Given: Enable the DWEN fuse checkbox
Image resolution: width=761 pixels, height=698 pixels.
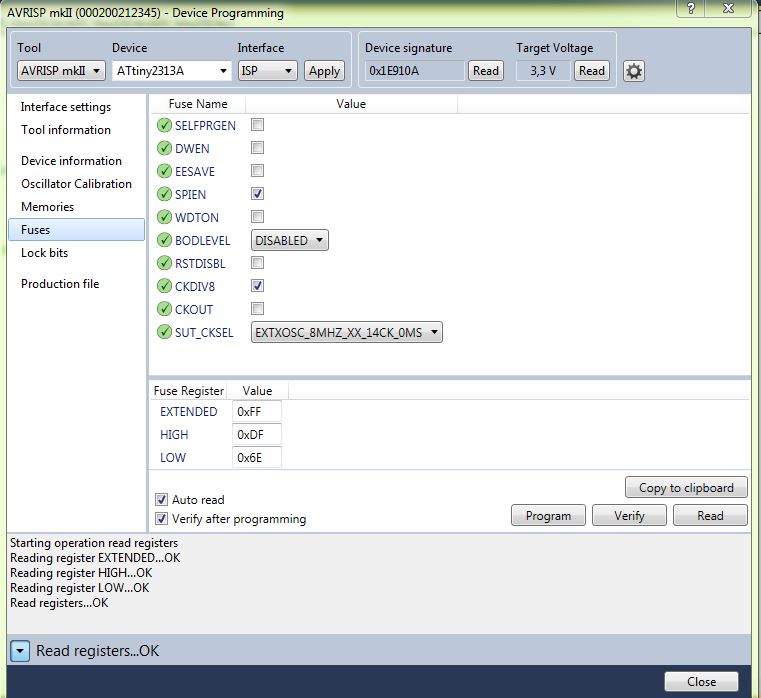Looking at the screenshot, I should (x=257, y=148).
